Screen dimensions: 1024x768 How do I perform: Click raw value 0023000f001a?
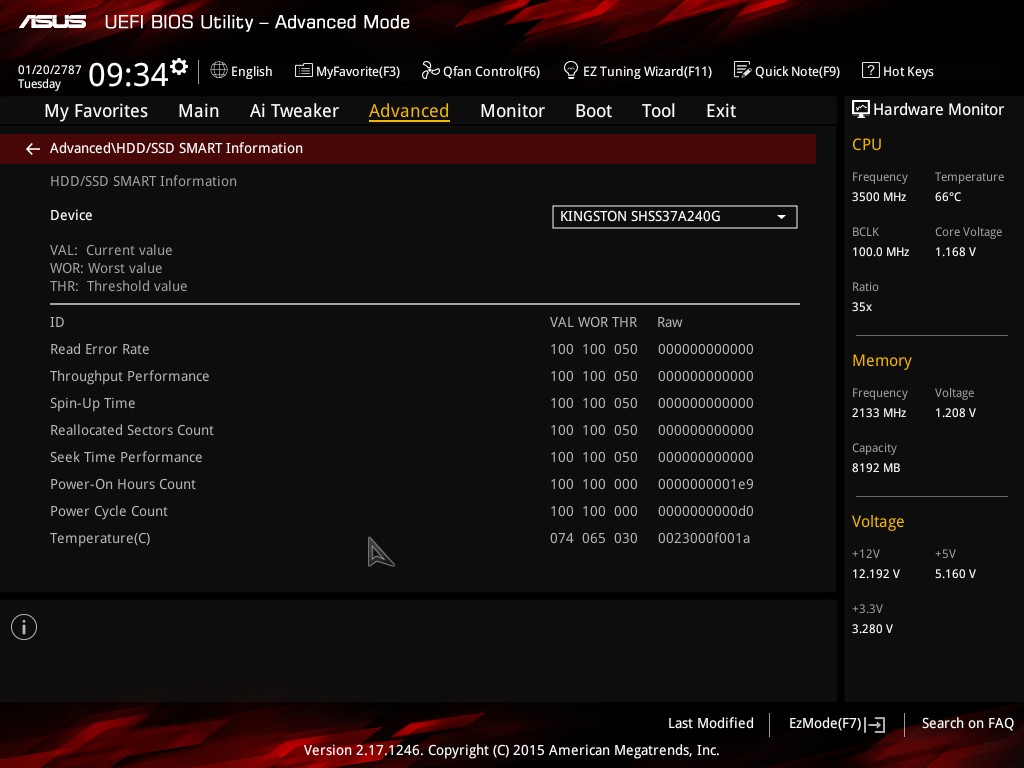(x=704, y=538)
